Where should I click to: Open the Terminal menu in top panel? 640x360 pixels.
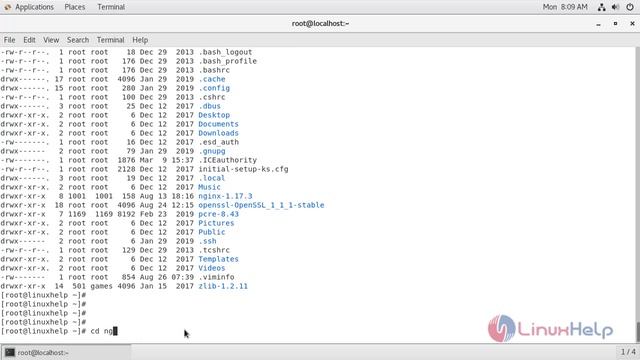[111, 7]
